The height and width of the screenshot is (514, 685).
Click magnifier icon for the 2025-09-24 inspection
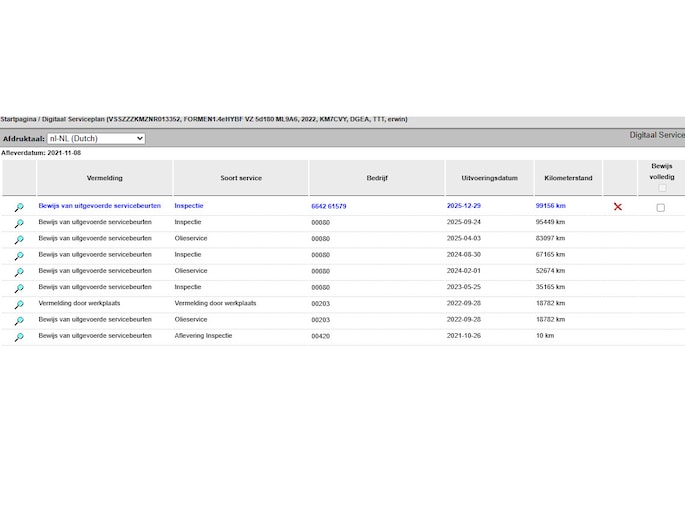[18, 223]
